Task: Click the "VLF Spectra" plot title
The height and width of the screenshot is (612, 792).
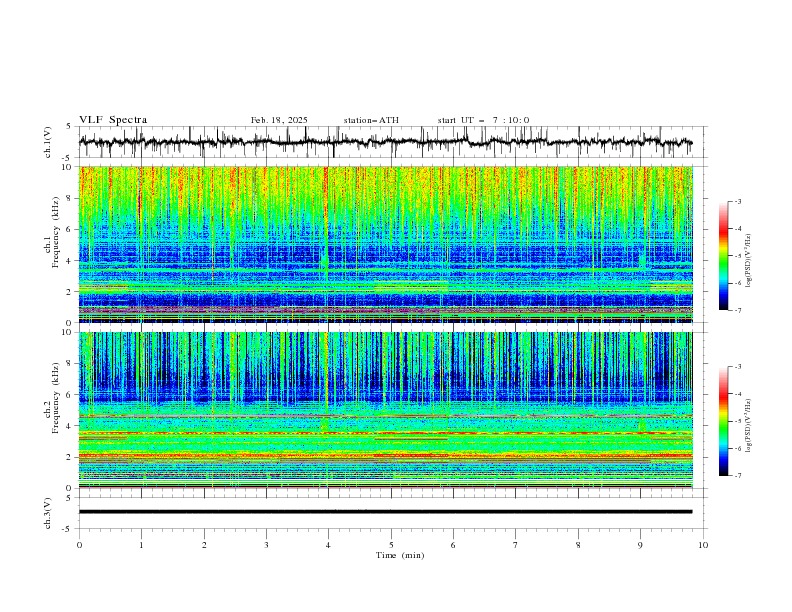Action: [113, 120]
